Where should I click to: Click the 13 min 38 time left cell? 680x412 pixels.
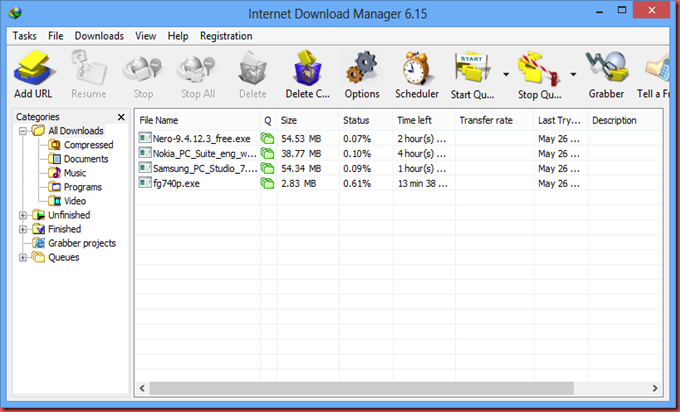tap(422, 183)
